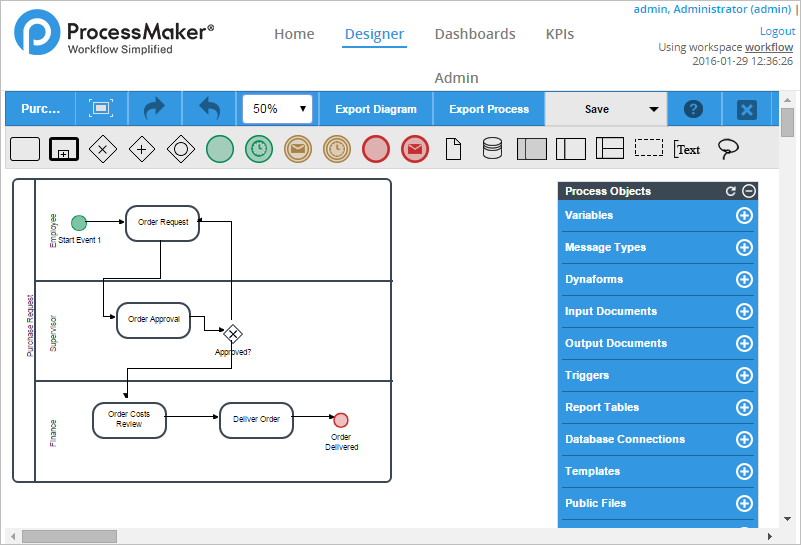This screenshot has height=545, width=801.
Task: Click the redo arrow icon in toolbar
Action: (x=153, y=109)
